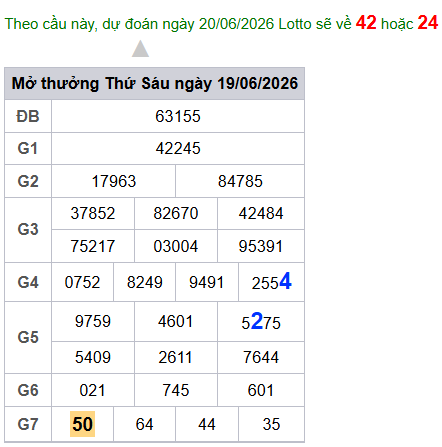The image size is (442, 447).
Task: Click the green prediction text for 20/06/2026
Action: pyautogui.click(x=178, y=24)
